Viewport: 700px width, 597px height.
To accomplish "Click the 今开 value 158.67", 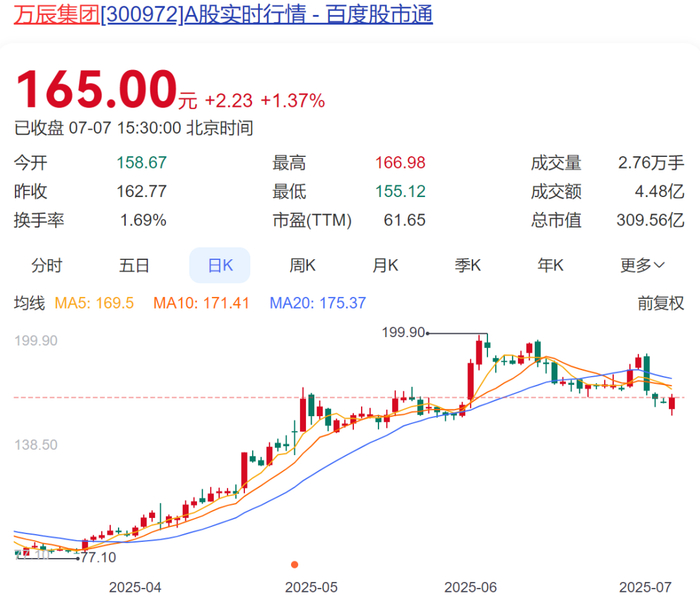I will pos(142,163).
